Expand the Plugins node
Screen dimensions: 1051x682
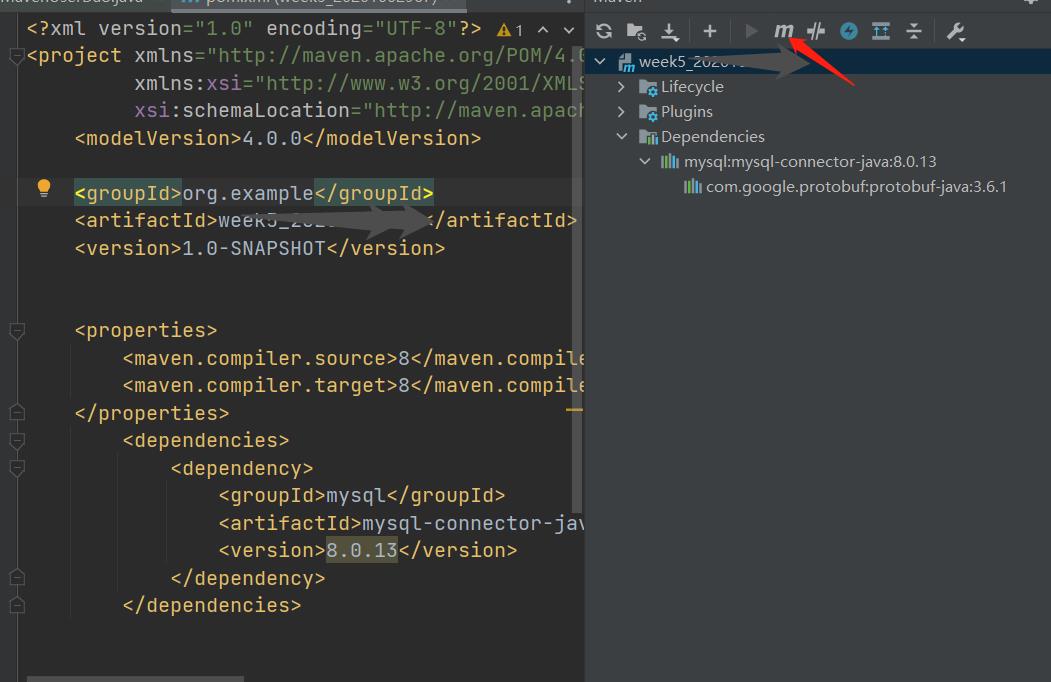(x=621, y=111)
